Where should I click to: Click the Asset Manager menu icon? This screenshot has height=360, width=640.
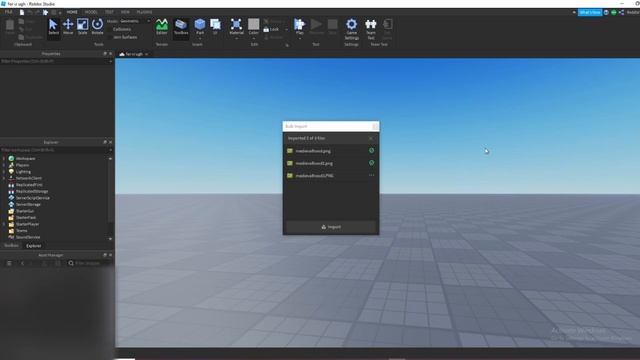click(x=9, y=263)
